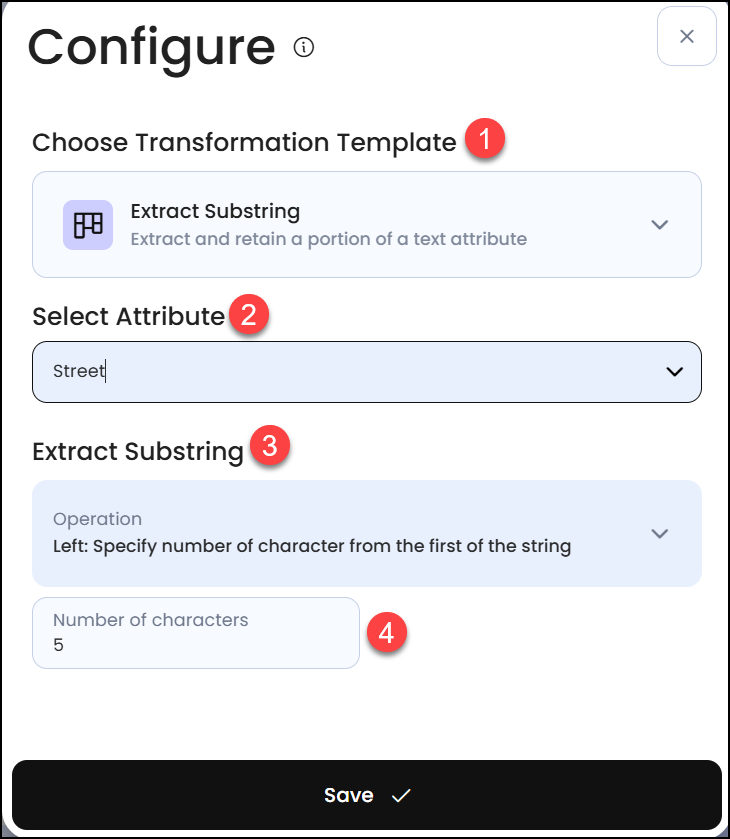Click the info icon beside Configure heading
The width and height of the screenshot is (730, 839).
click(303, 46)
